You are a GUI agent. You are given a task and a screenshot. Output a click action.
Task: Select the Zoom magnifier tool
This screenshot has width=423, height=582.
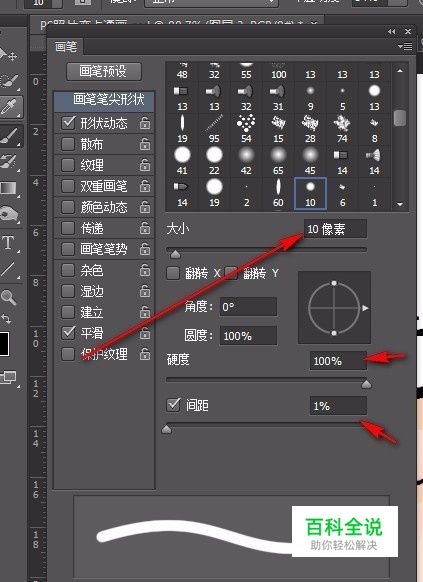tap(8, 297)
